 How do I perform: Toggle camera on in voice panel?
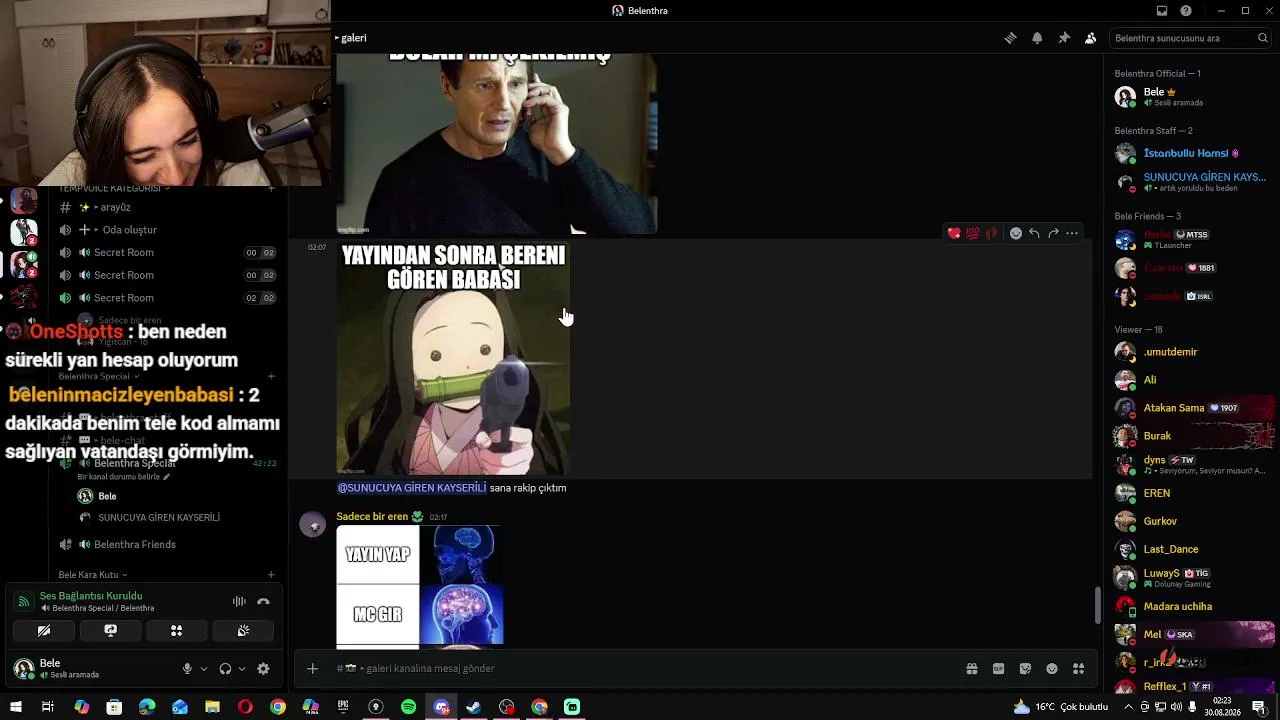click(x=44, y=631)
